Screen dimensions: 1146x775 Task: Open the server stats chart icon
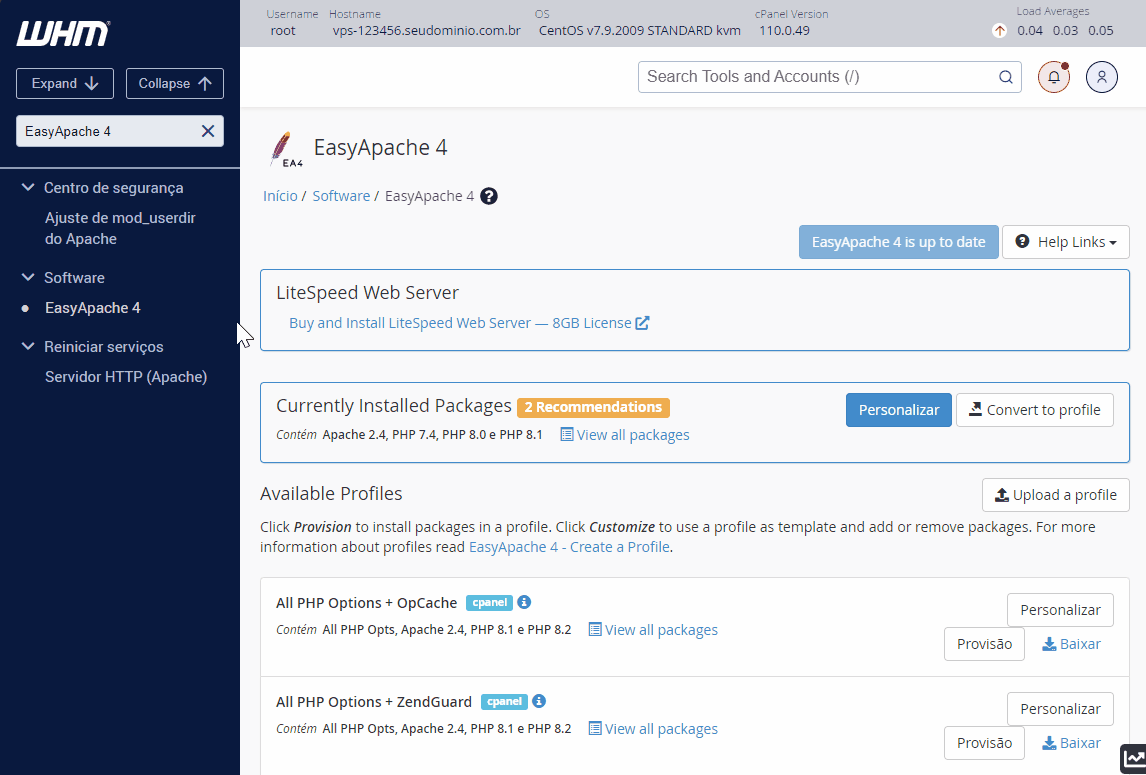1133,759
